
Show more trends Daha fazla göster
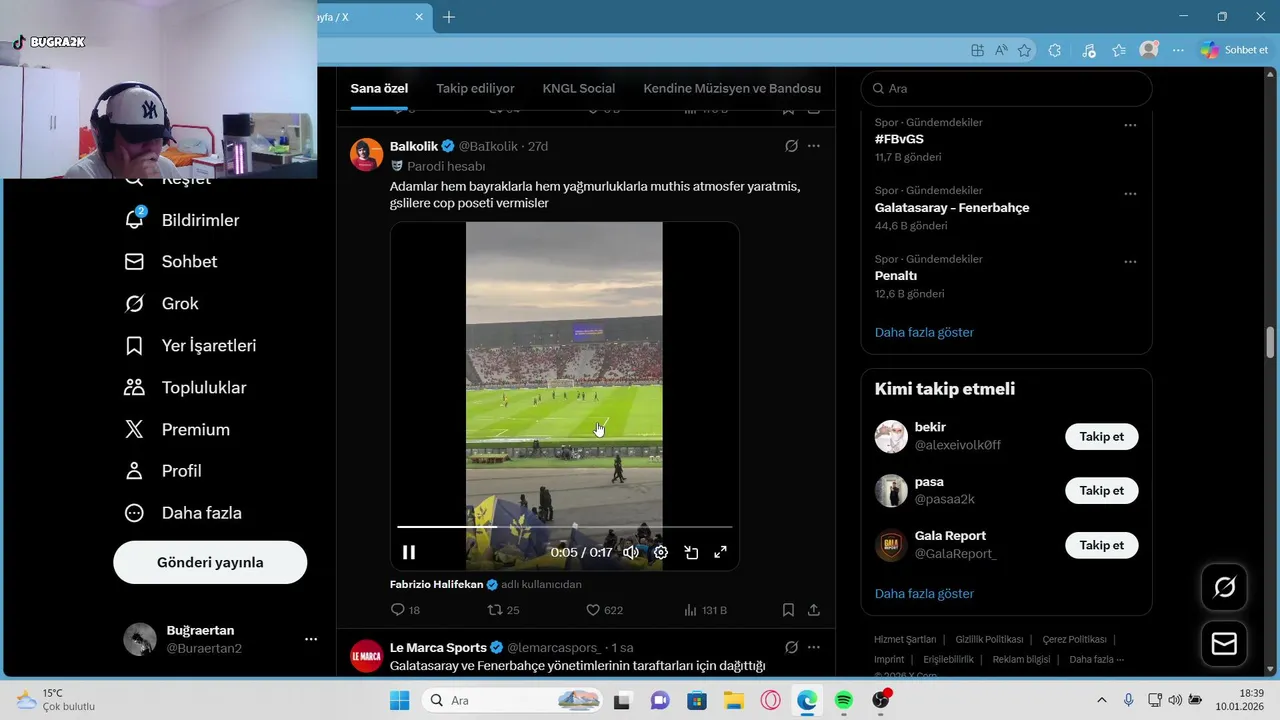point(924,332)
